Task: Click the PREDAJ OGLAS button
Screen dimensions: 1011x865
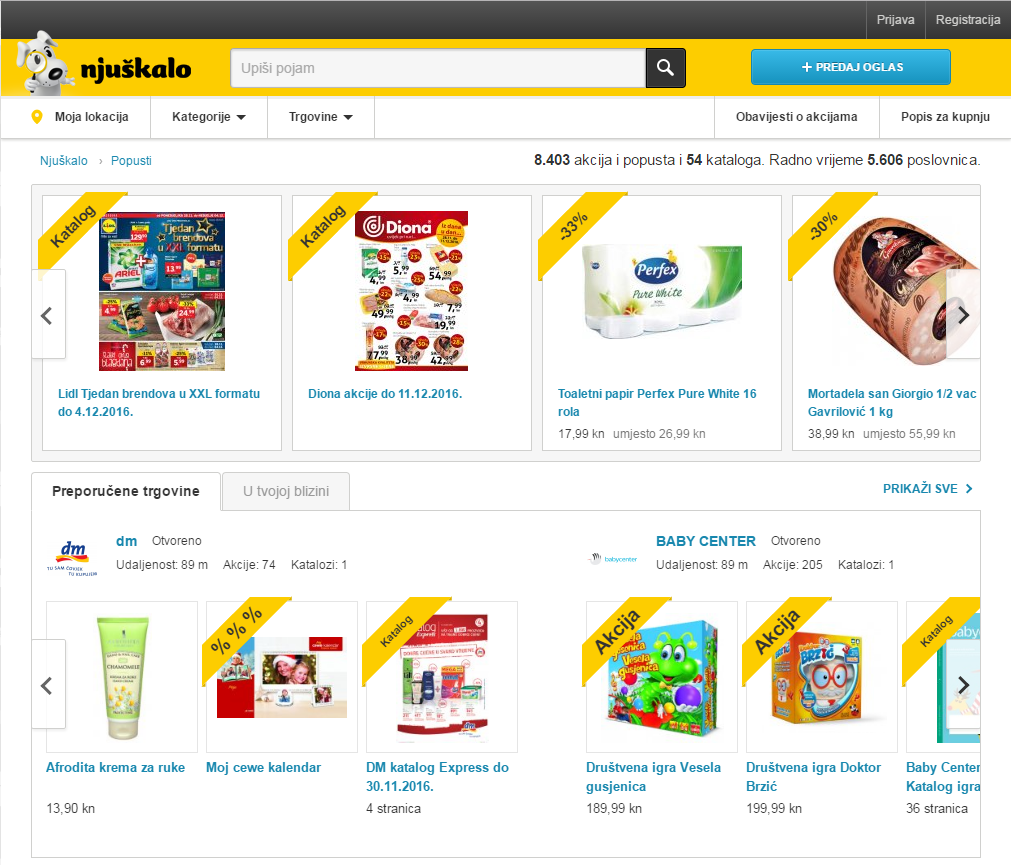Action: [x=850, y=67]
